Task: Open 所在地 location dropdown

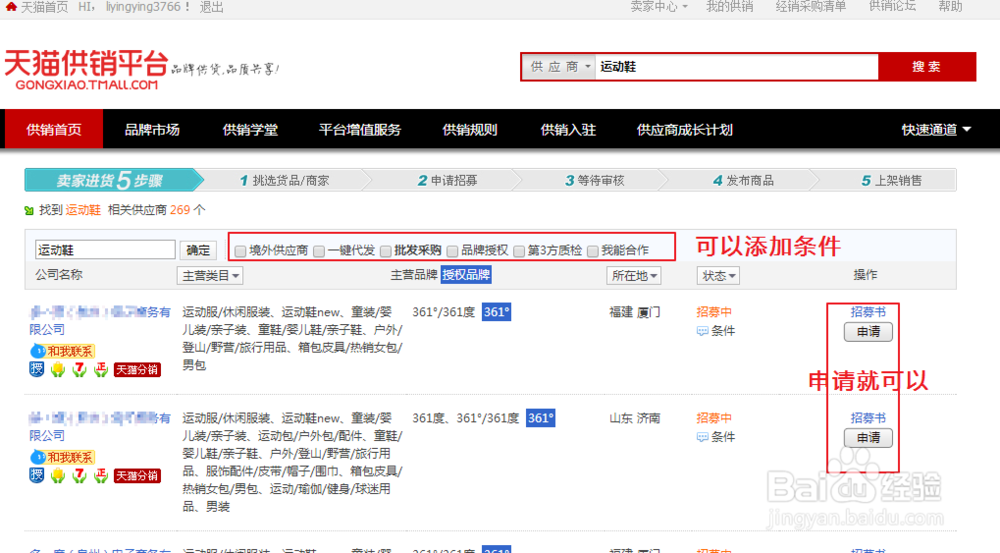Action: tap(633, 276)
